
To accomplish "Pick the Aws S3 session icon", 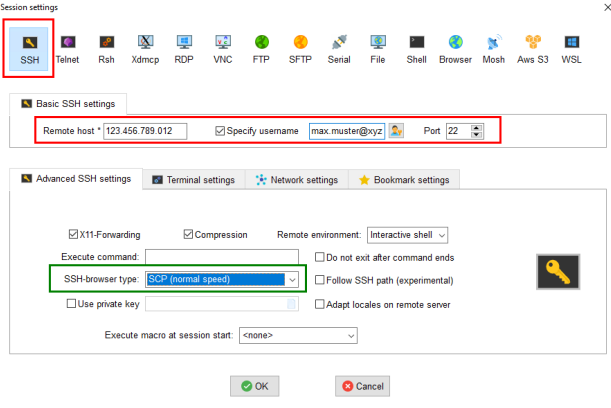I will point(533,49).
